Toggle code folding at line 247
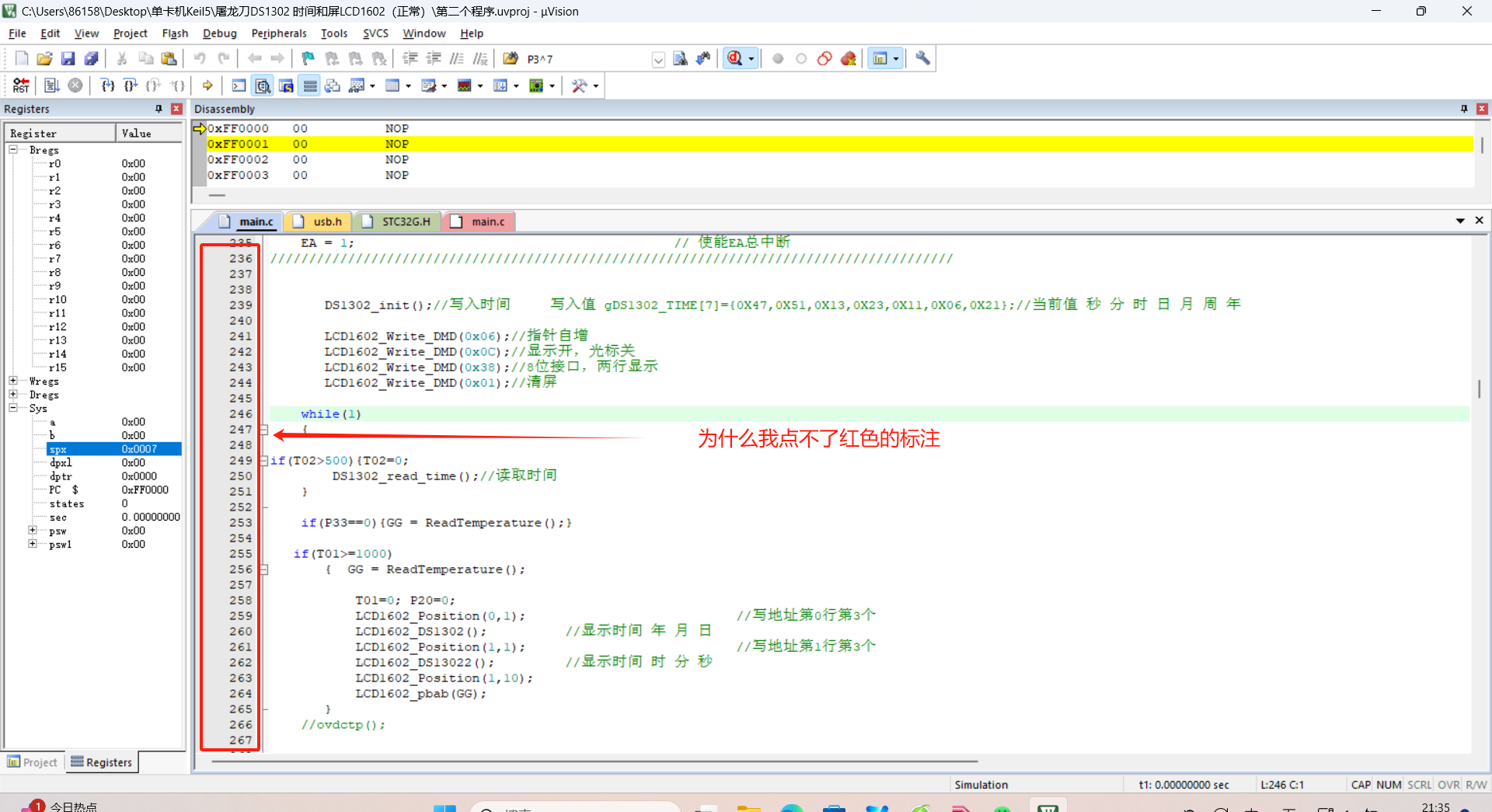The image size is (1492, 812). click(x=264, y=430)
